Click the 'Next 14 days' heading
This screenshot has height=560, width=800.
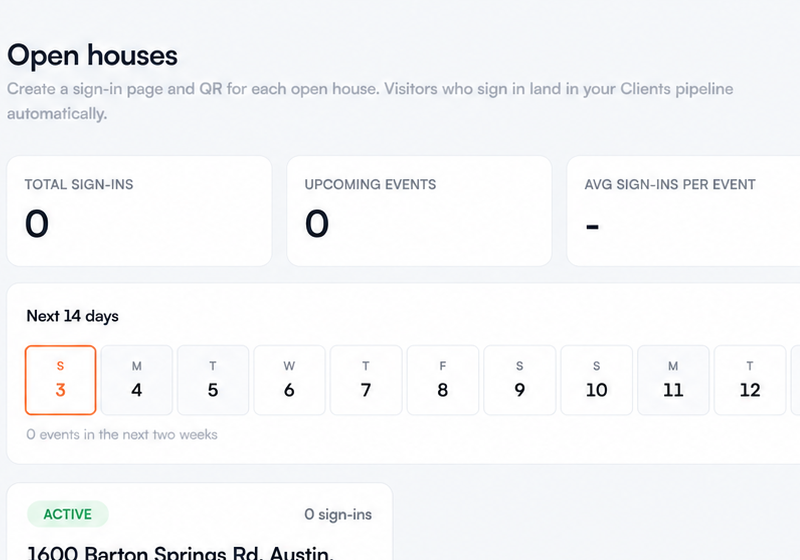pos(72,316)
